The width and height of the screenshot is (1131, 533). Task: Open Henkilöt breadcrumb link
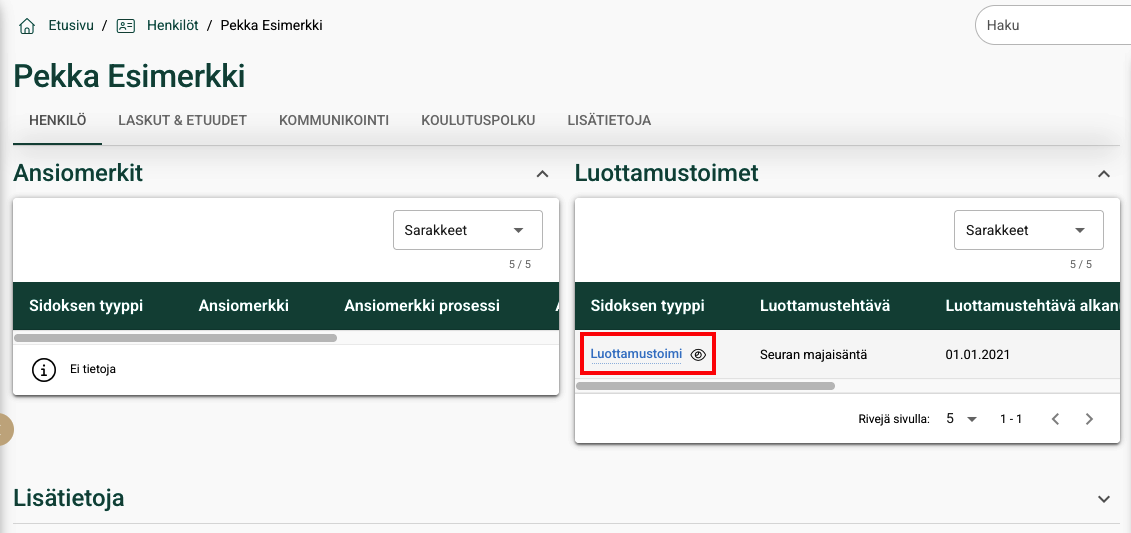coord(172,26)
